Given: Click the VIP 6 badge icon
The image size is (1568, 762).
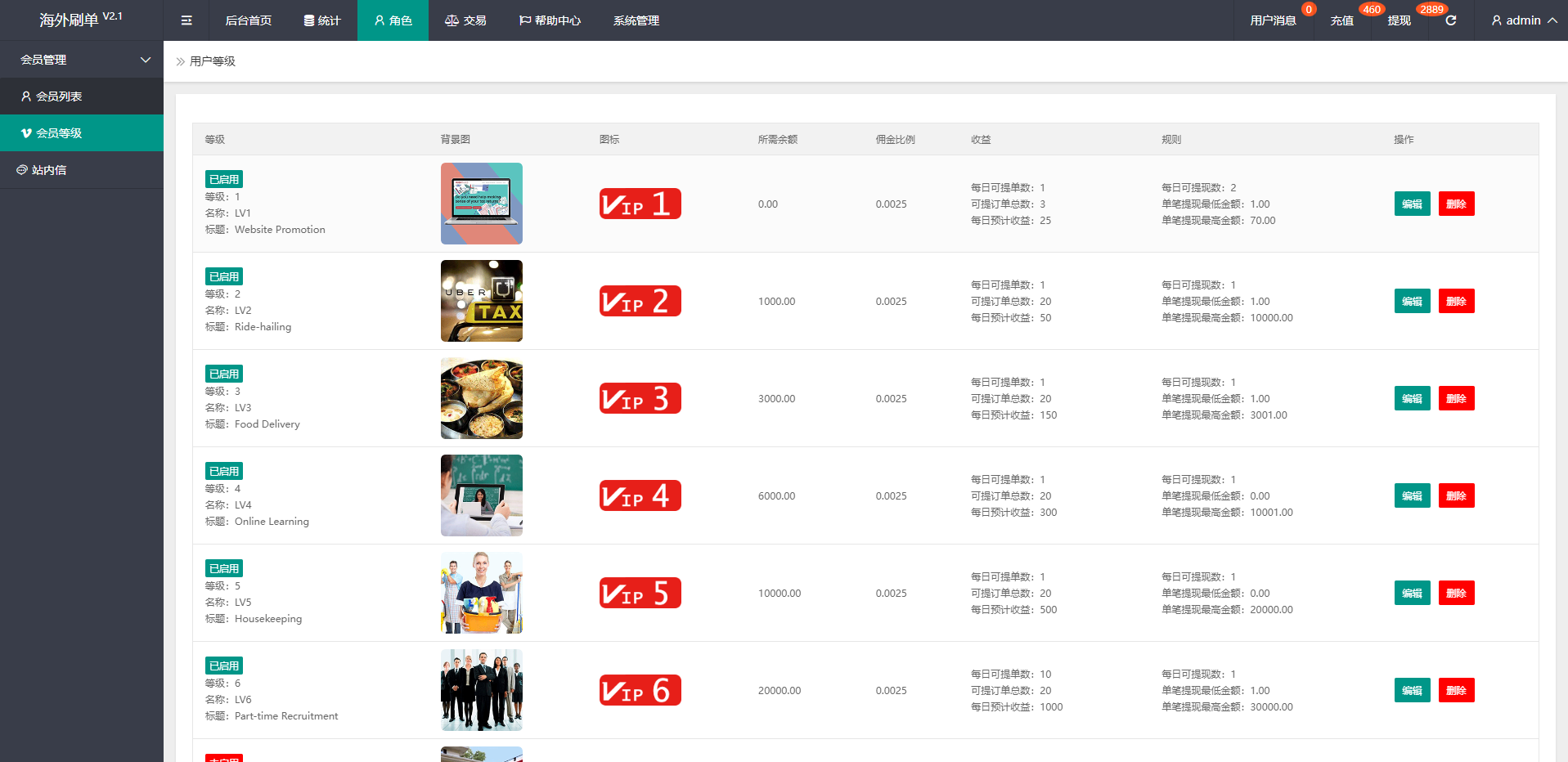Looking at the screenshot, I should 640,690.
